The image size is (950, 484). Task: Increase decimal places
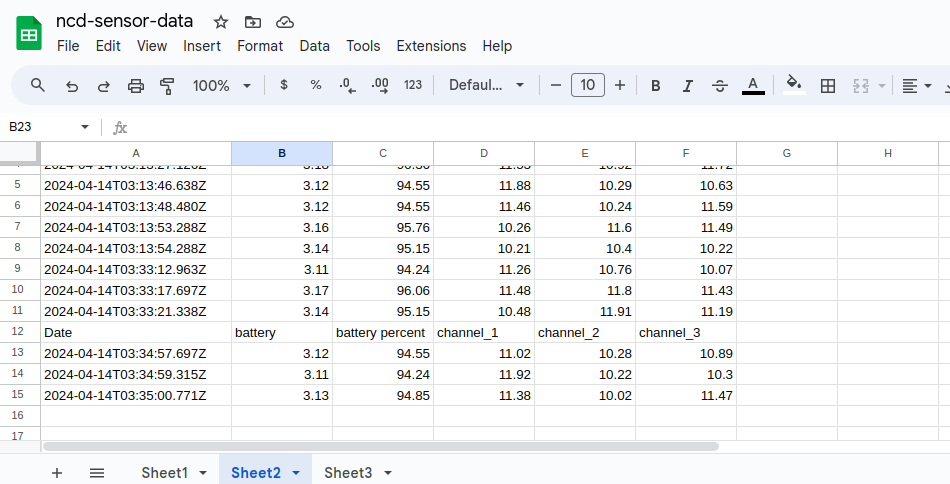(x=380, y=85)
